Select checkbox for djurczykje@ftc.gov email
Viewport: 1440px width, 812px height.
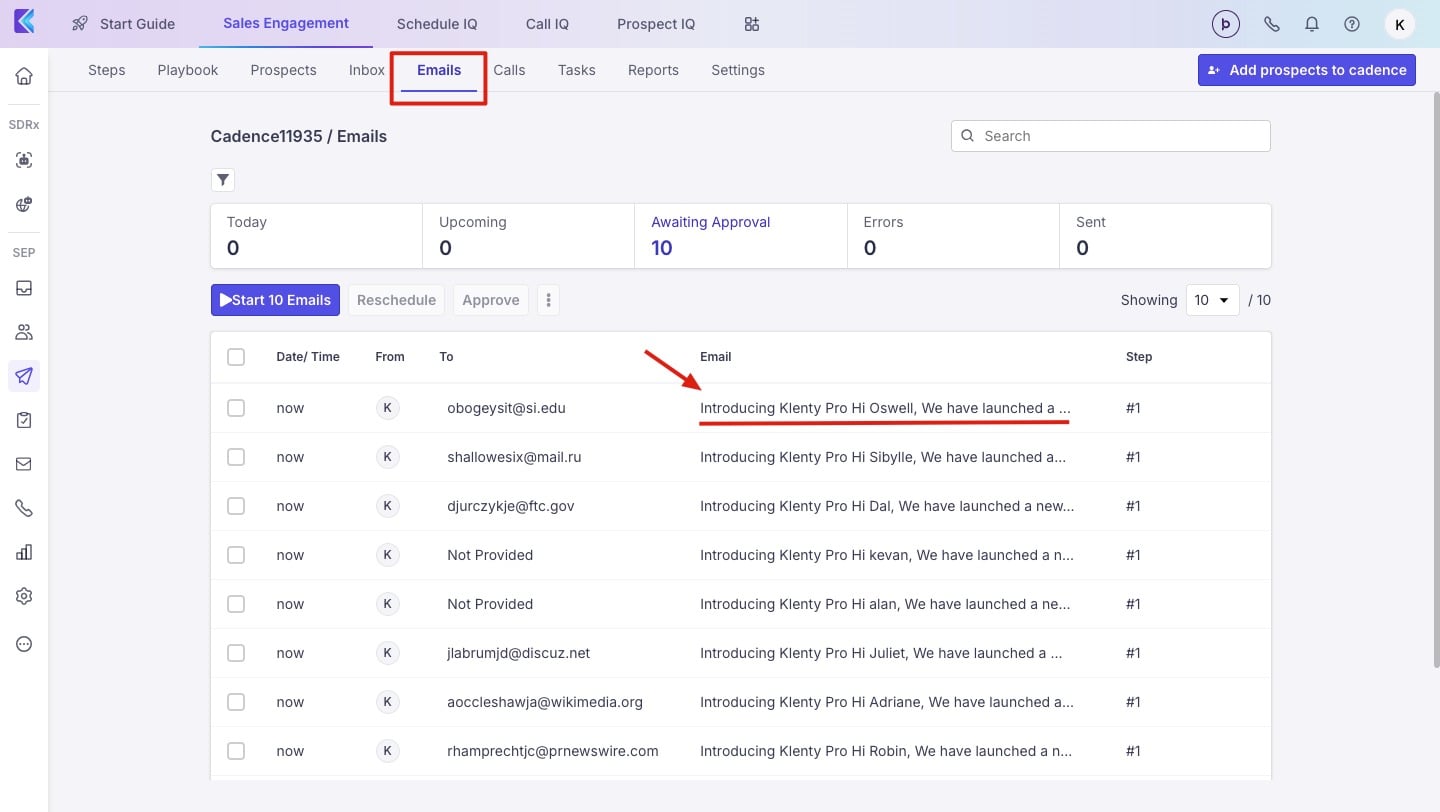236,506
